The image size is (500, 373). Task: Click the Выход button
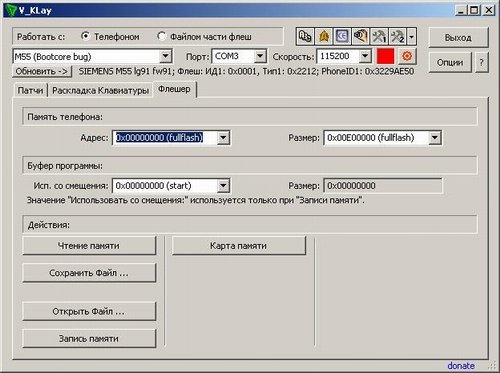click(458, 38)
